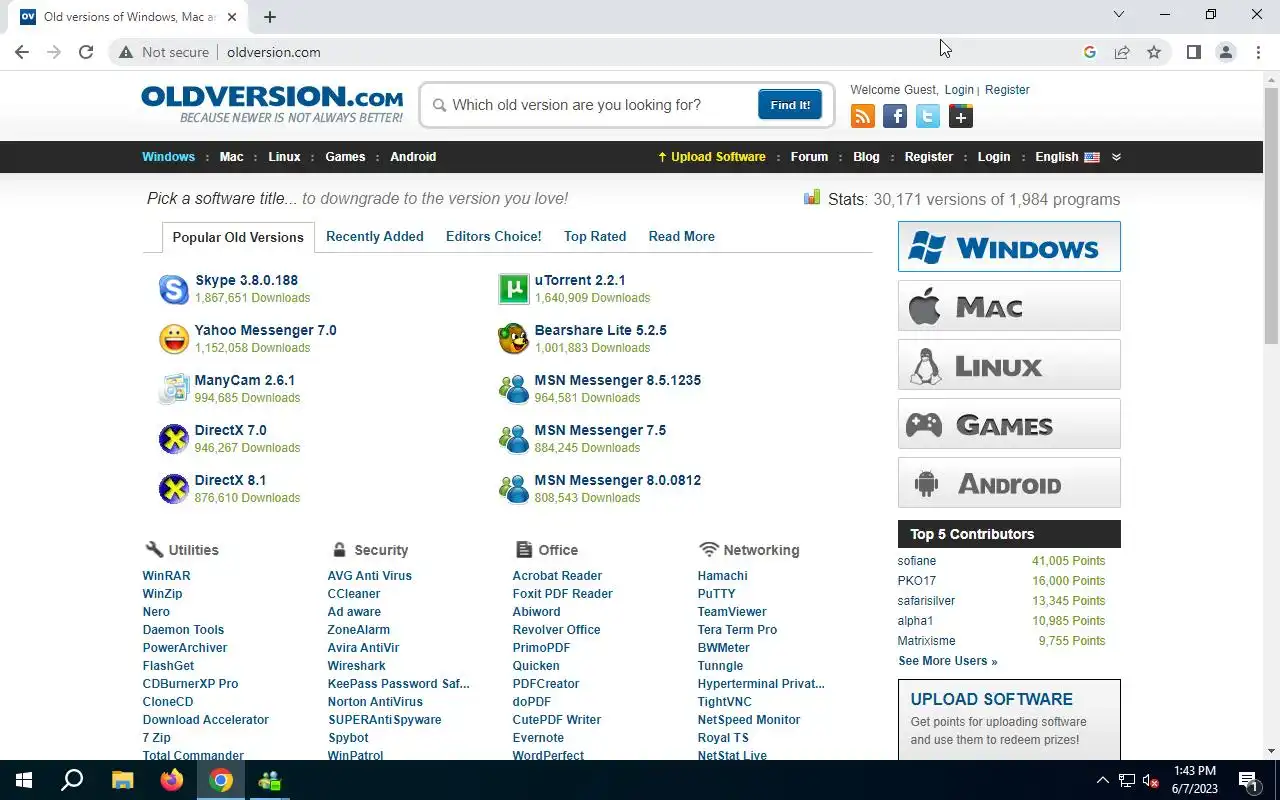Open Chrome three-dot menu
The width and height of the screenshot is (1280, 800).
(1258, 52)
